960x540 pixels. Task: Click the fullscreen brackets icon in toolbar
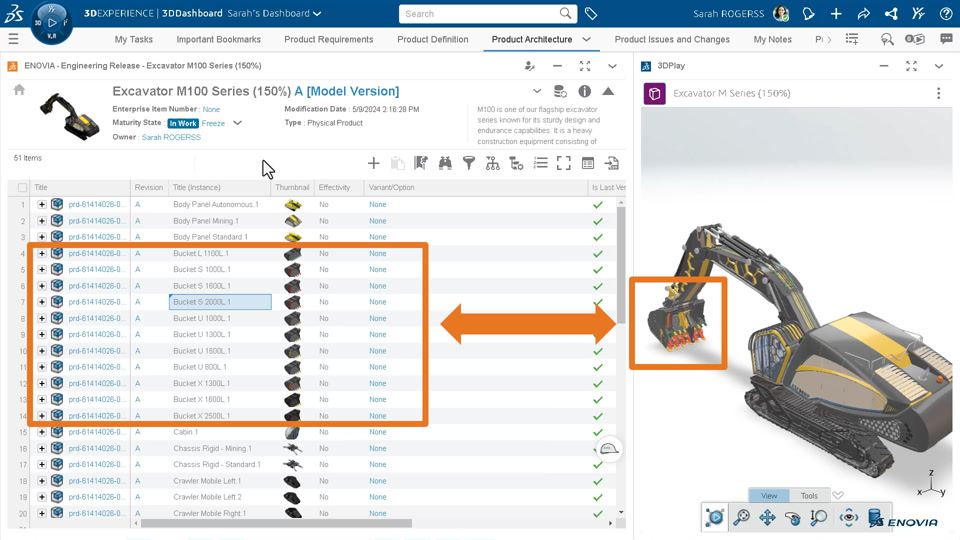pyautogui.click(x=564, y=163)
